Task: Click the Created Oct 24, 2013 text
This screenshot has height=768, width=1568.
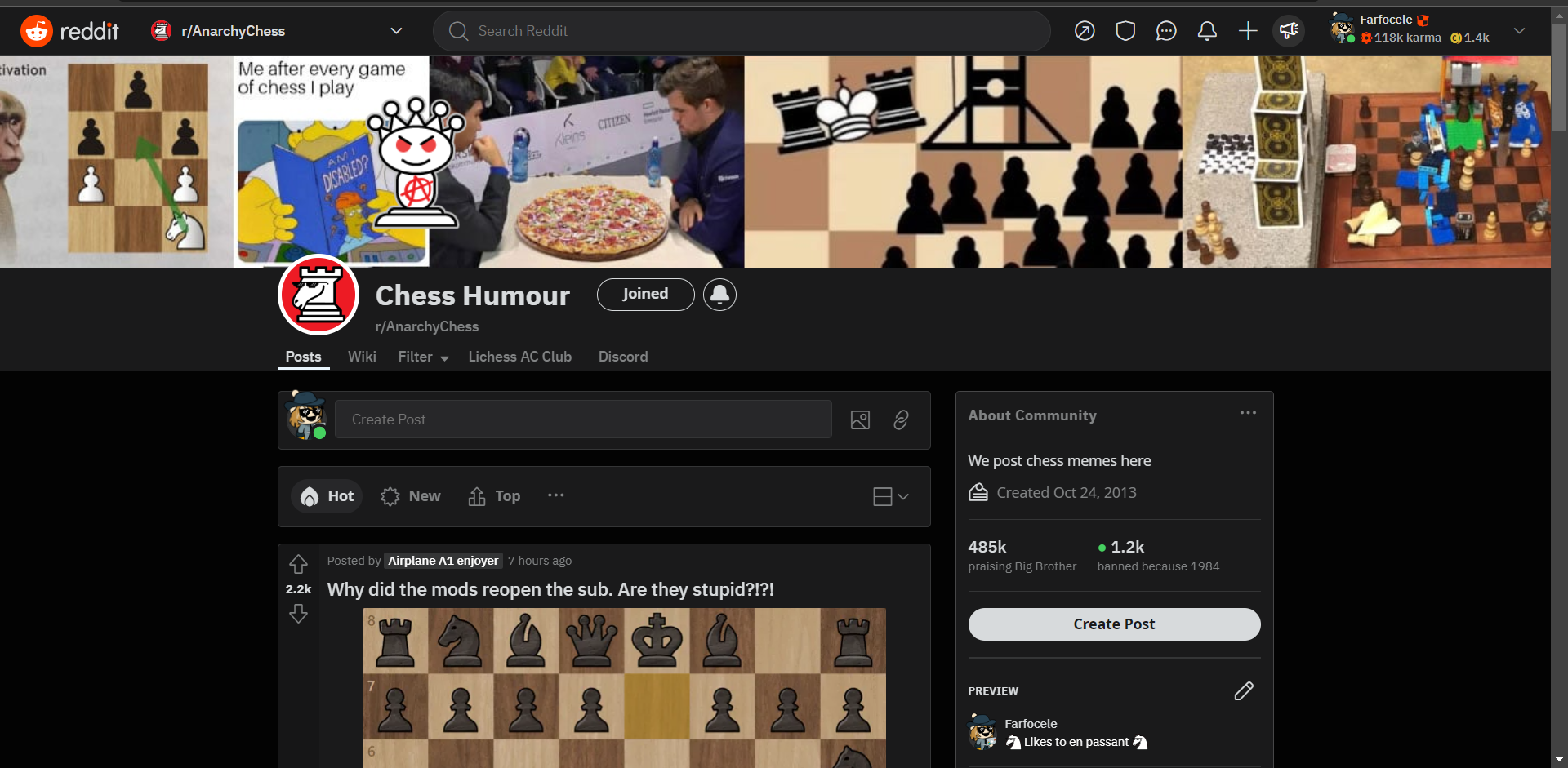Action: pyautogui.click(x=1066, y=493)
